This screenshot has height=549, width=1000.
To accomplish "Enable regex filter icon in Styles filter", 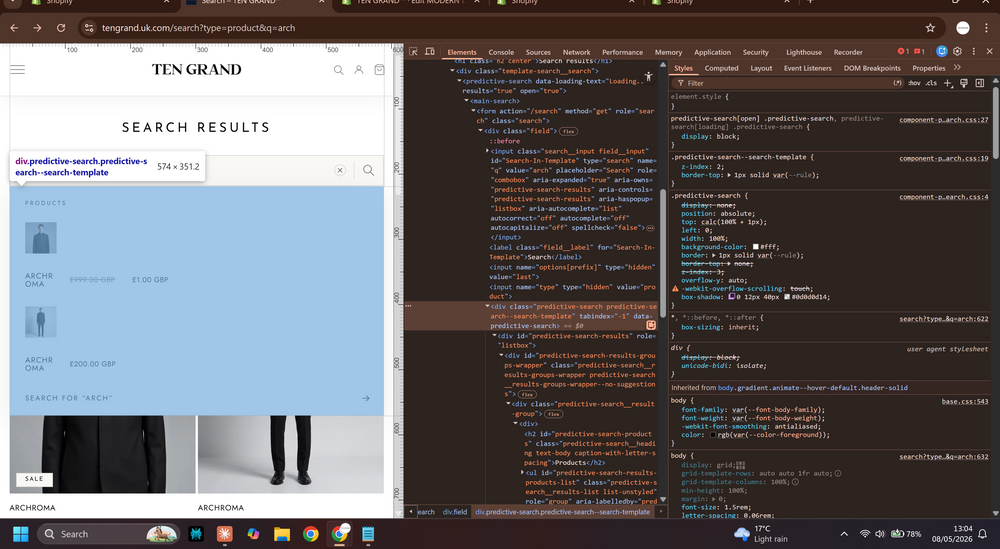I will click(898, 83).
